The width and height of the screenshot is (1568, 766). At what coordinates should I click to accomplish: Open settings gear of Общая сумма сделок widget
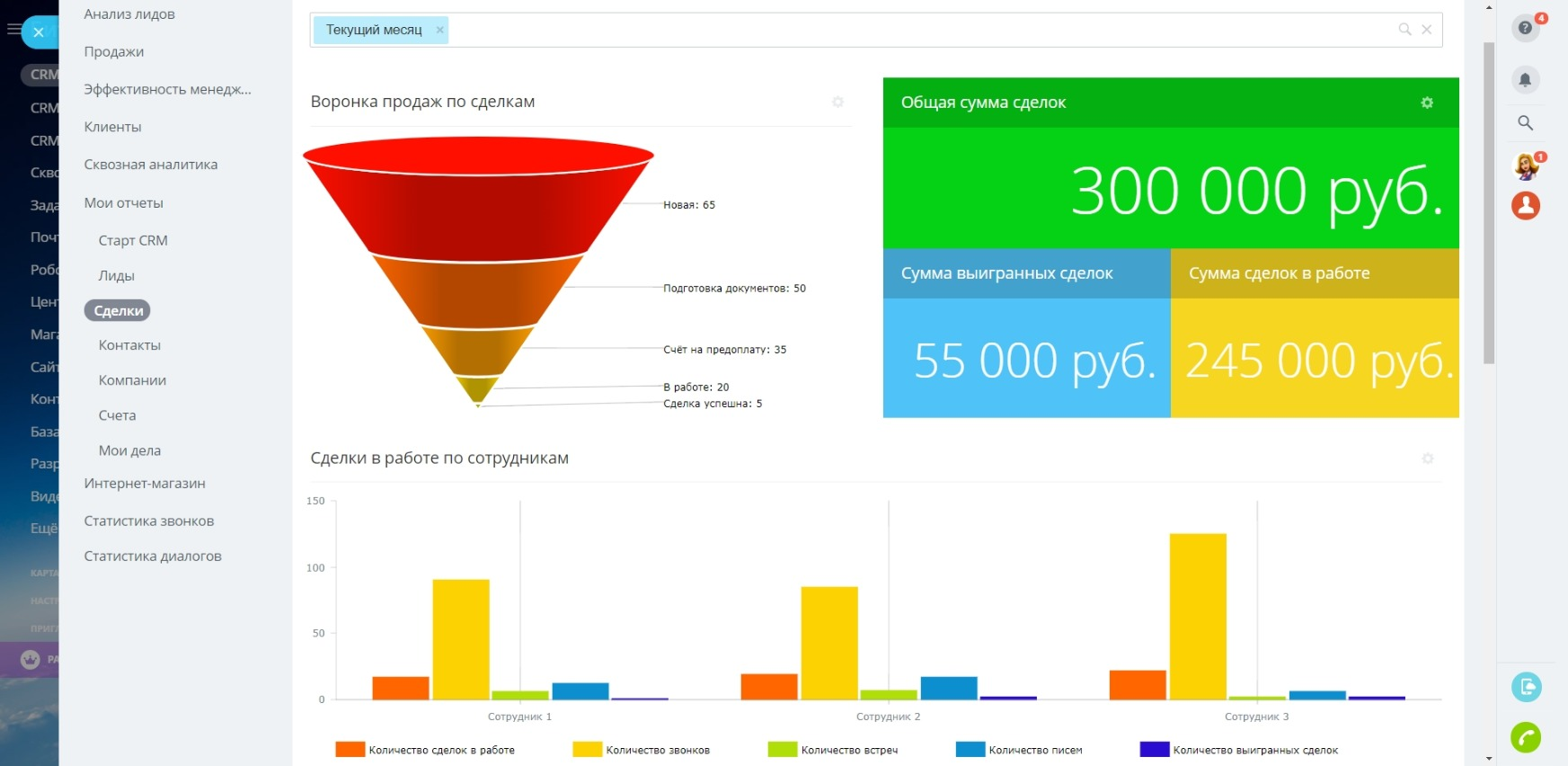click(1427, 102)
